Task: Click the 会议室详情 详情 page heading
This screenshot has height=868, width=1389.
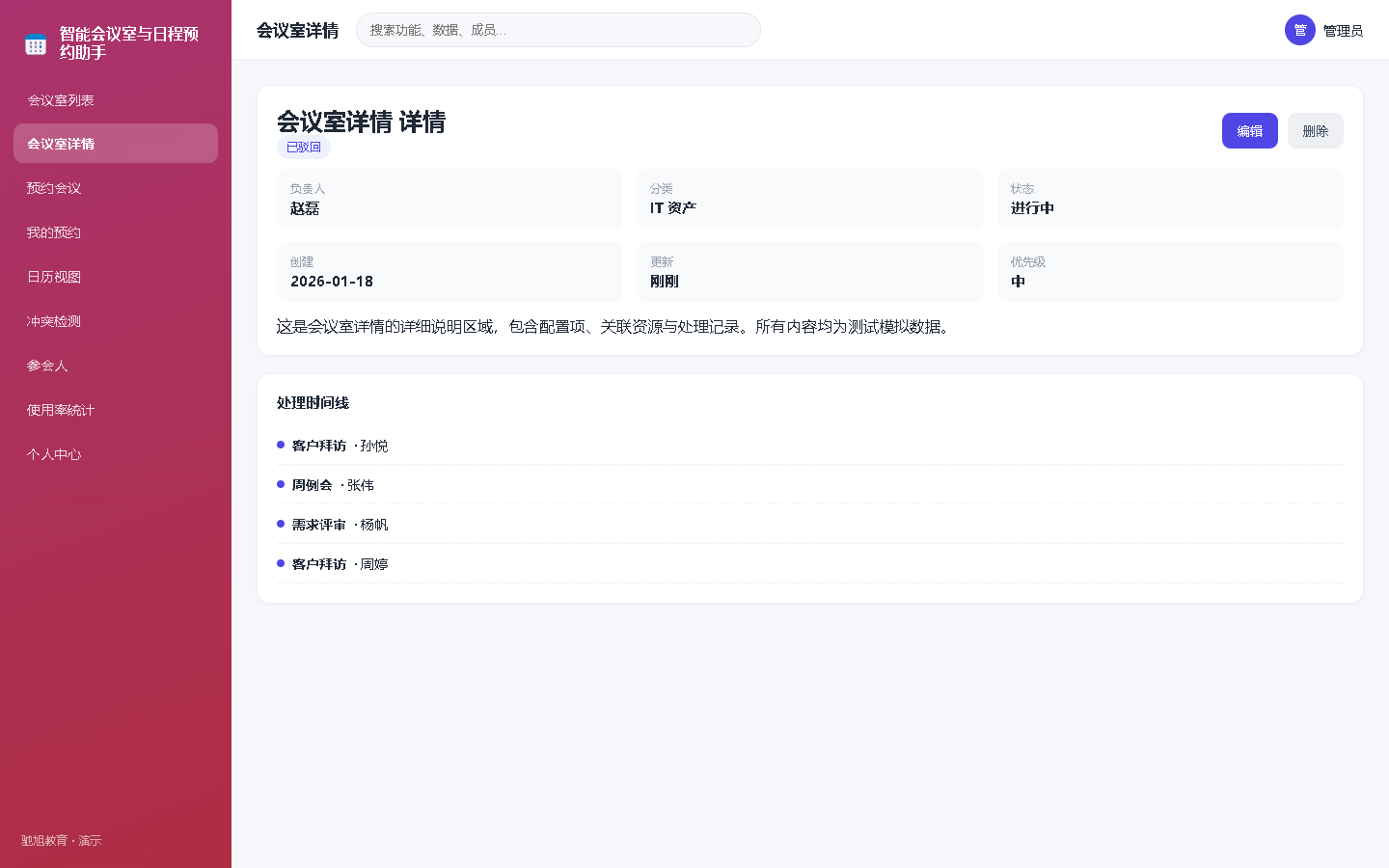Action: pos(361,122)
